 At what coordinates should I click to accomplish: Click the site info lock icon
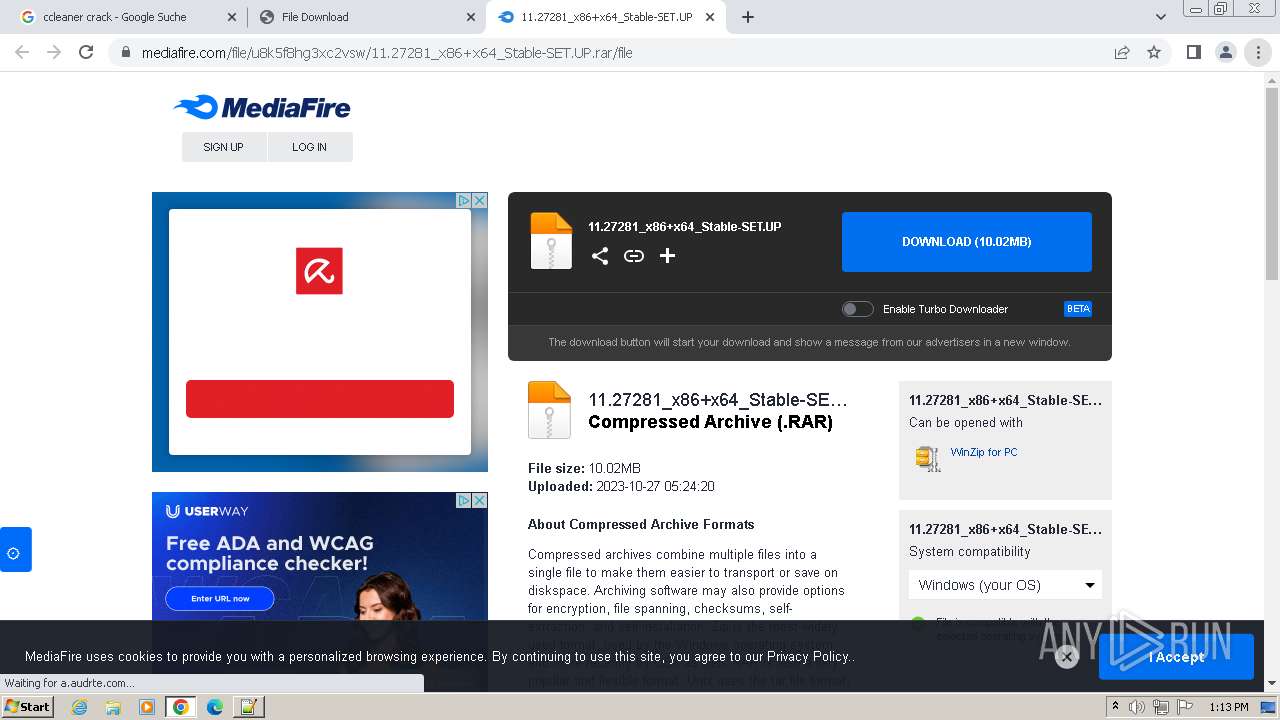126,53
